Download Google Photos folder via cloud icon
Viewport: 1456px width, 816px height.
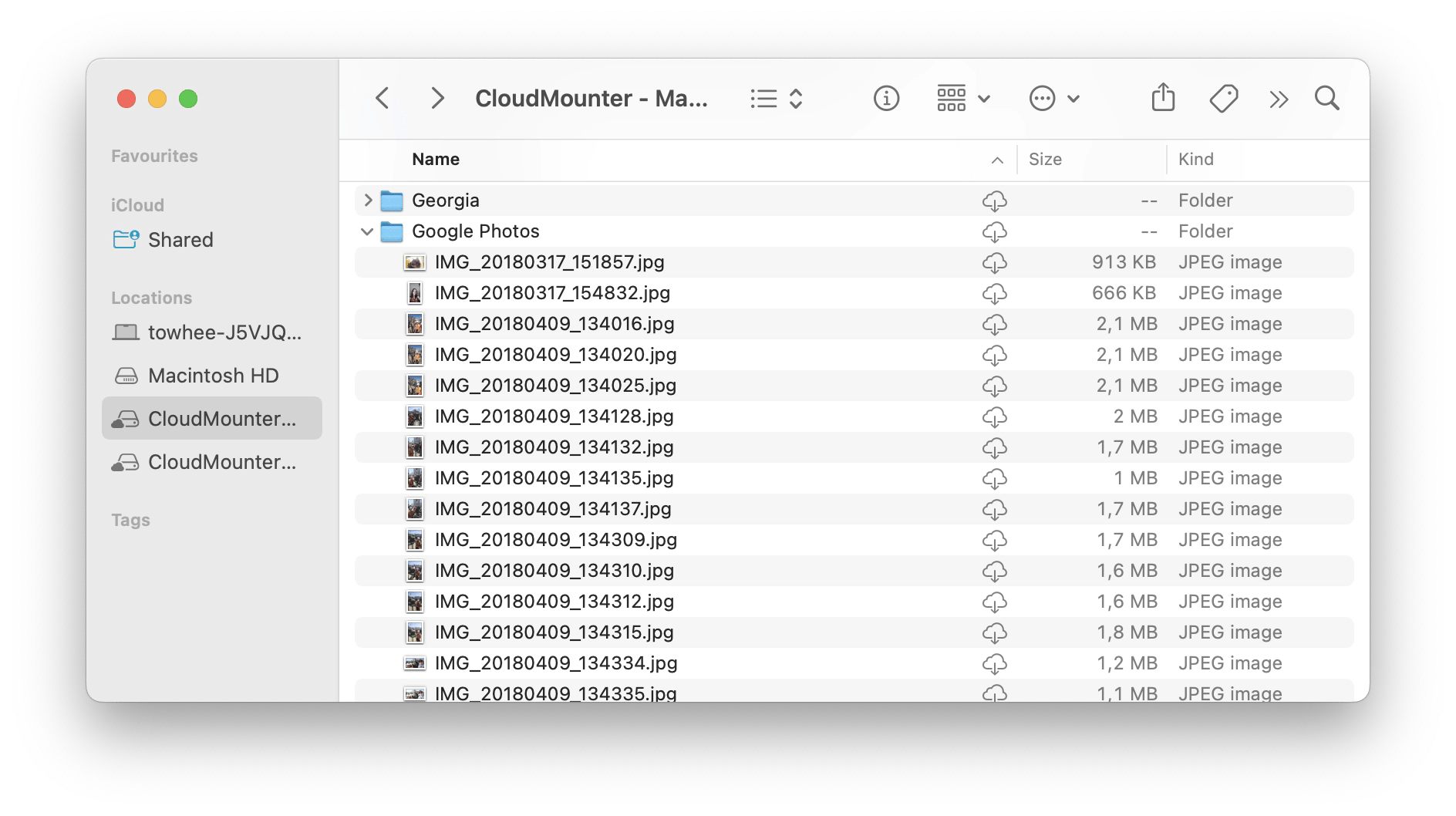pos(995,232)
